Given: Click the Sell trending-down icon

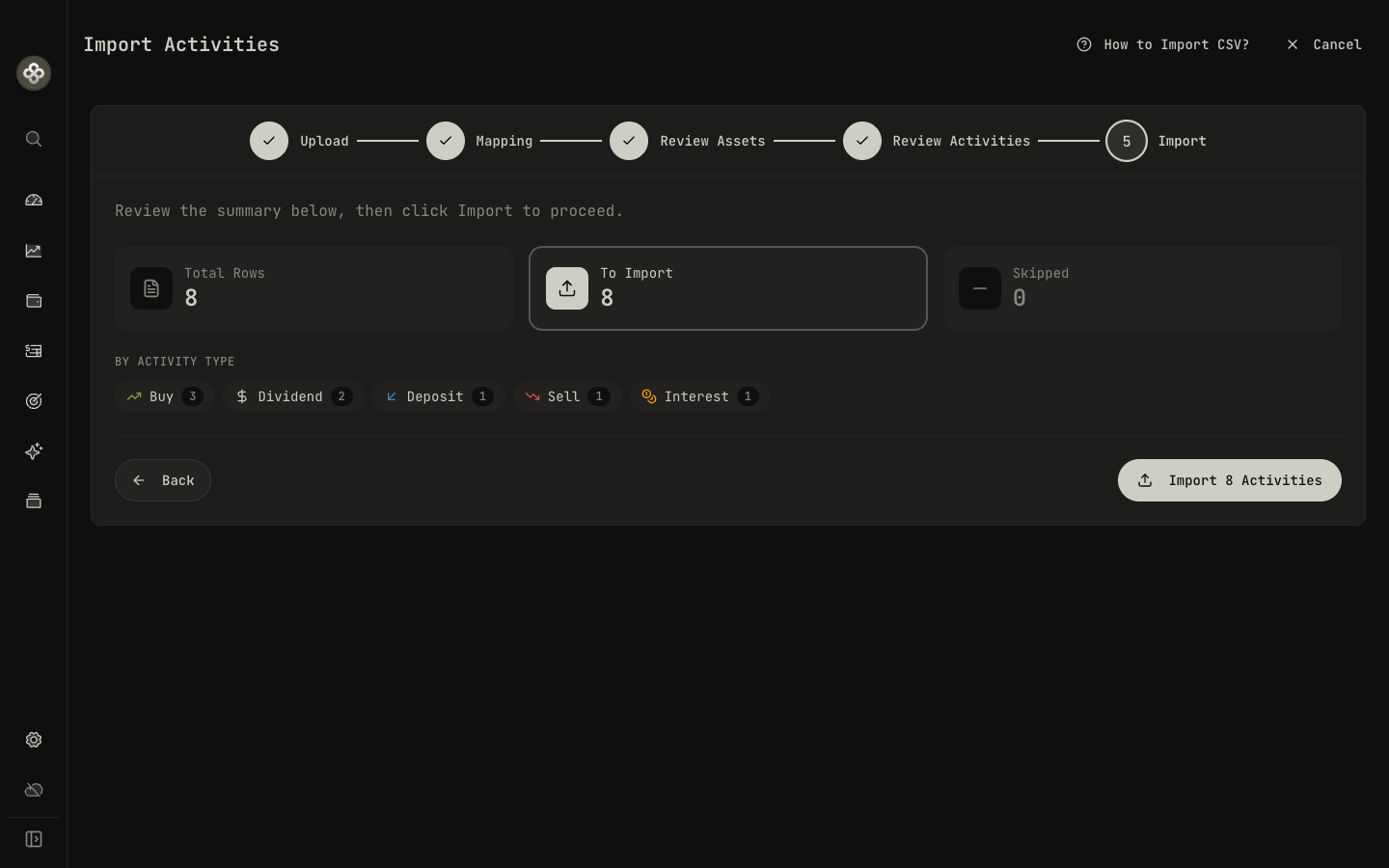Looking at the screenshot, I should point(532,396).
